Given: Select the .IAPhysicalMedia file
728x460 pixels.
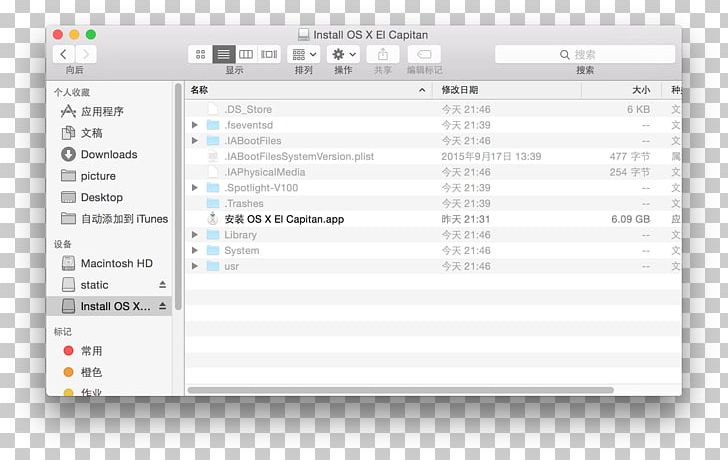Looking at the screenshot, I should tap(434, 172).
